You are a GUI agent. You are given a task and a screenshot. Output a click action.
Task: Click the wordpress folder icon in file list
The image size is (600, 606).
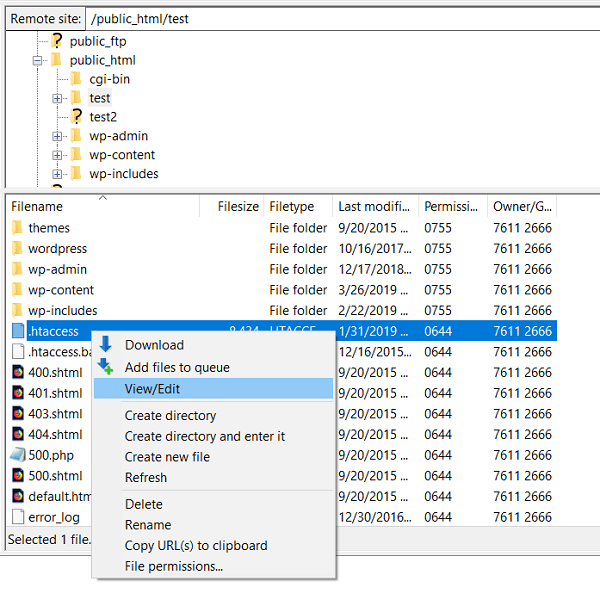[x=17, y=248]
